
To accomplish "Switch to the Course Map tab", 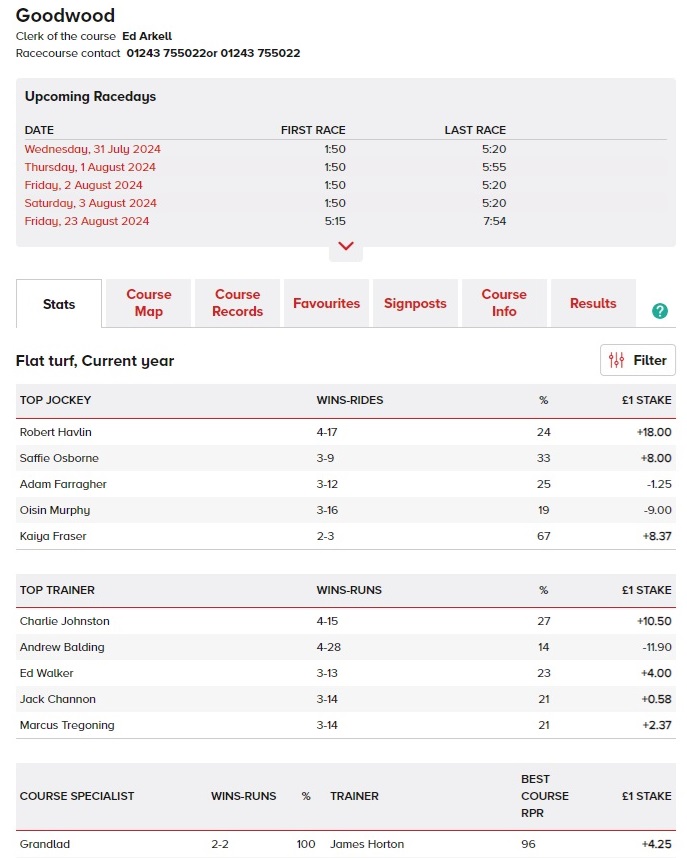I will [x=148, y=303].
